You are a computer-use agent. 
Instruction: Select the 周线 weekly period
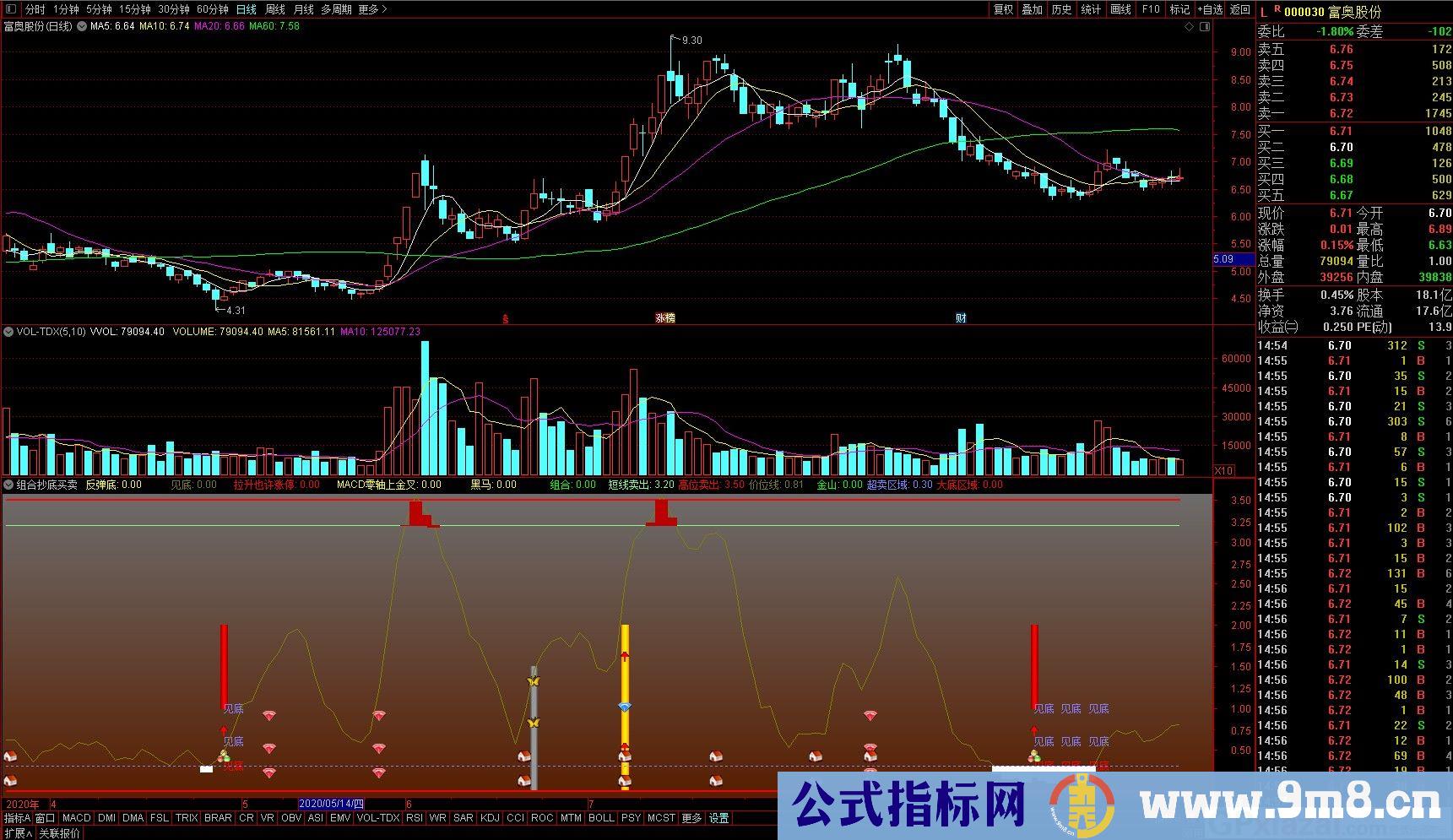(x=275, y=9)
